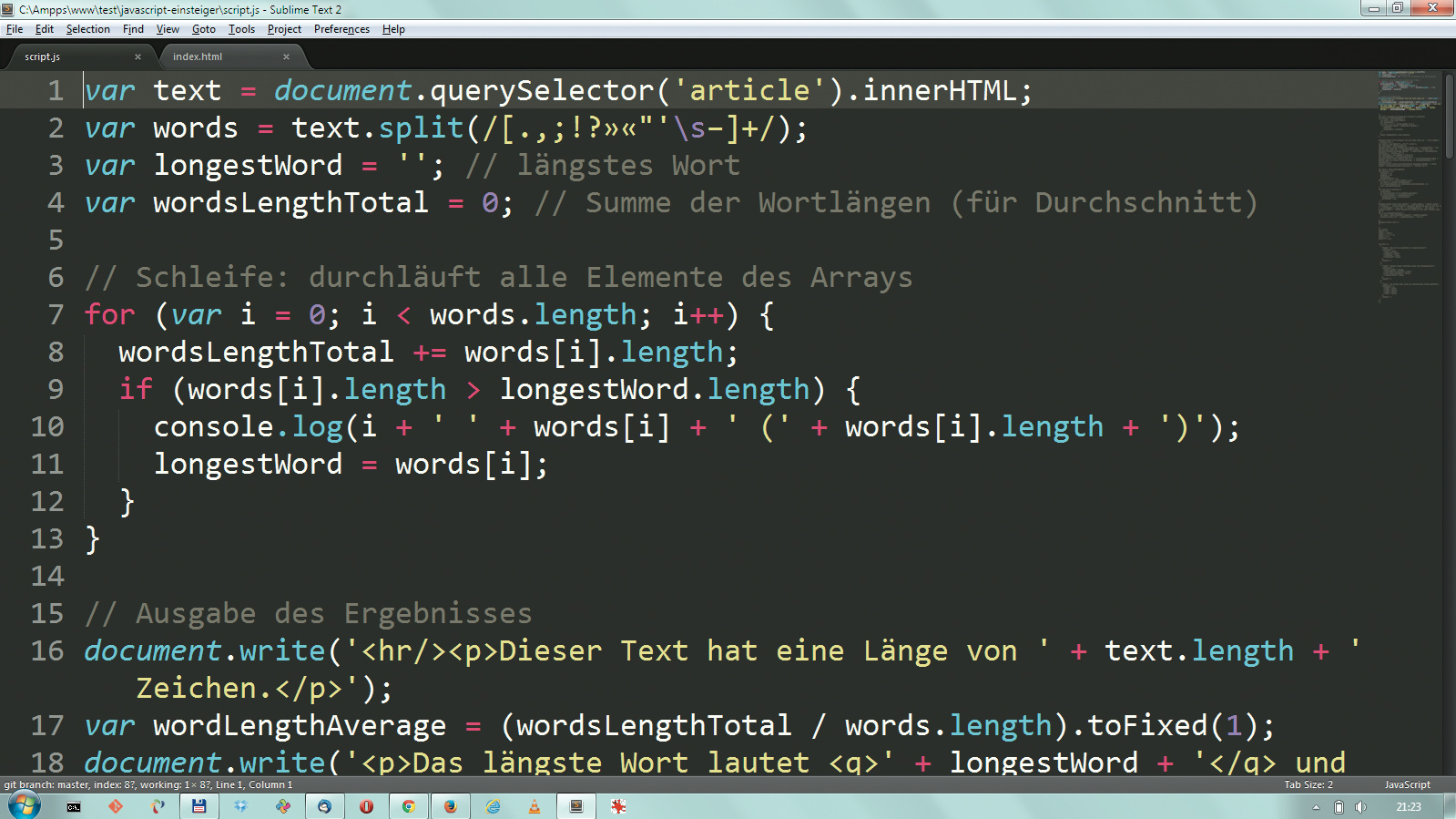Open the red splat taskbar icon
The width and height of the screenshot is (1456, 819).
click(x=618, y=806)
